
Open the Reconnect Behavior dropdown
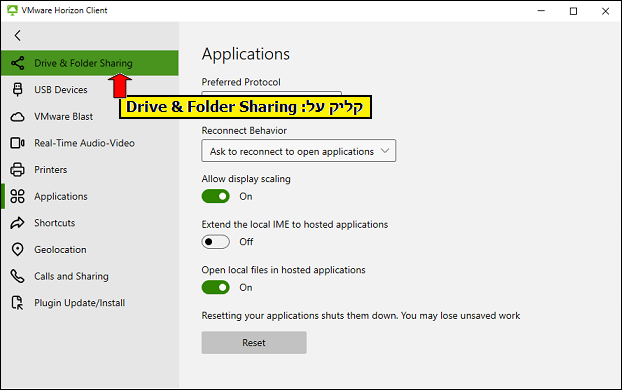click(x=298, y=151)
